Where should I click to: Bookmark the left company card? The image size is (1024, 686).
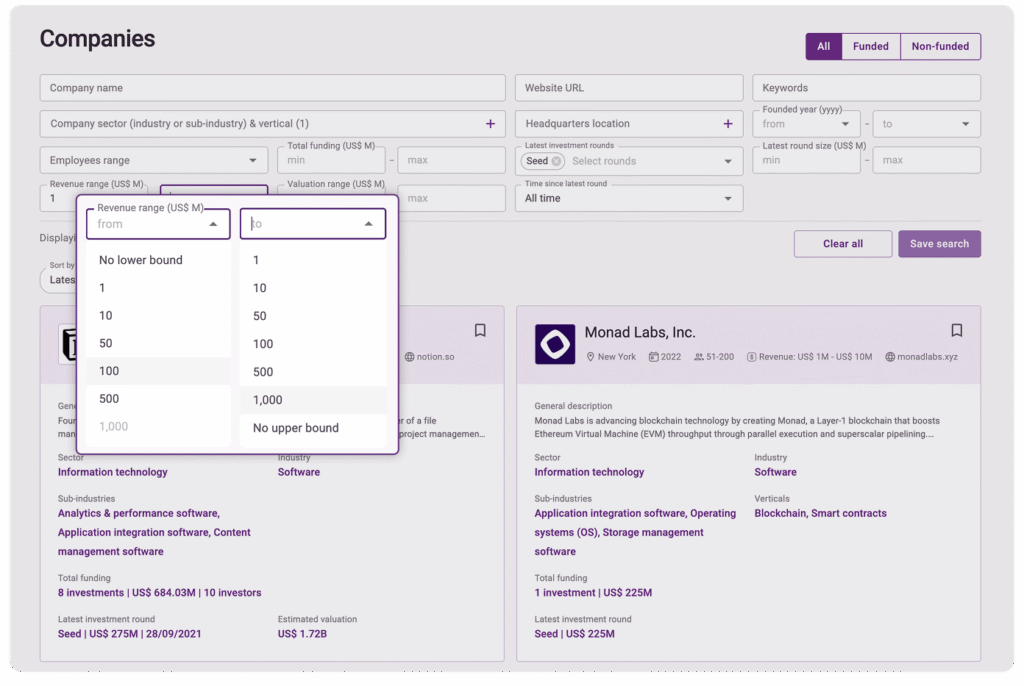(480, 330)
